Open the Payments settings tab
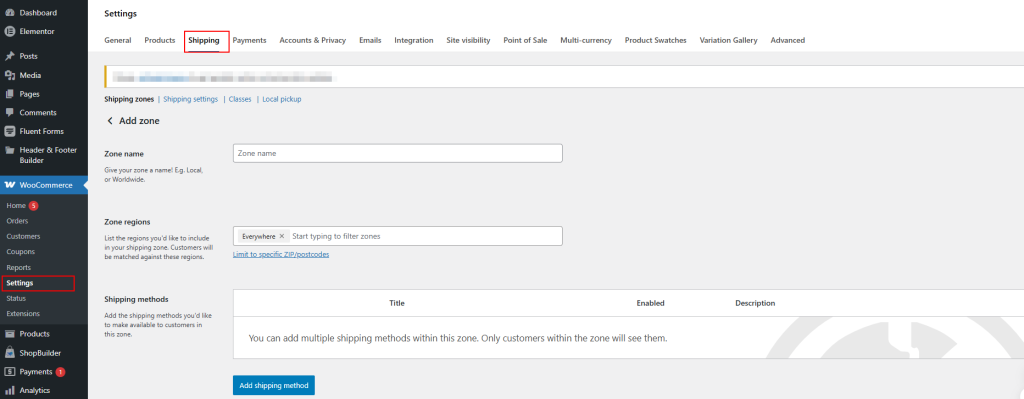The height and width of the screenshot is (399, 1024). pos(249,40)
